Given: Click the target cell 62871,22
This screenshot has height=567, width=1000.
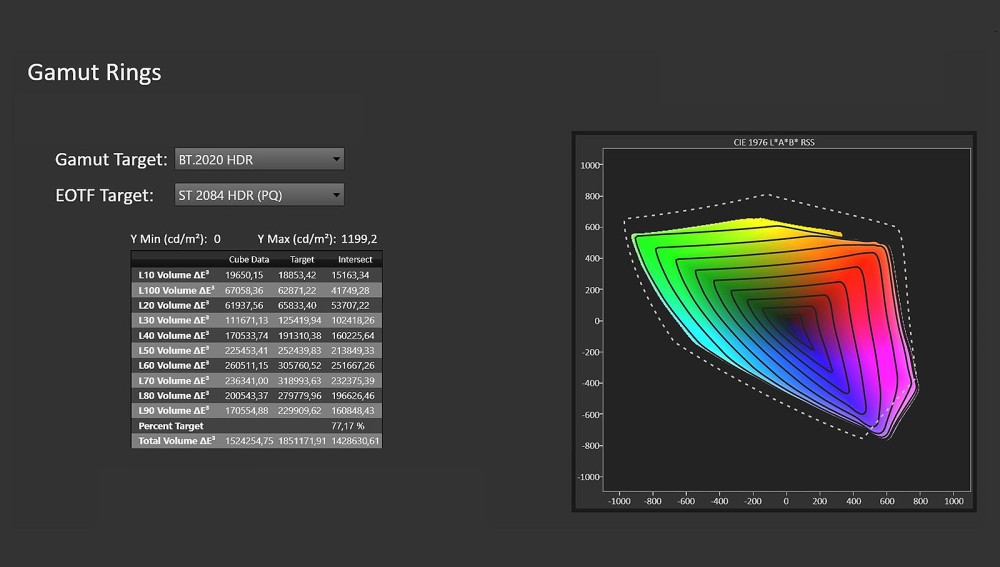Looking at the screenshot, I should click(x=297, y=290).
